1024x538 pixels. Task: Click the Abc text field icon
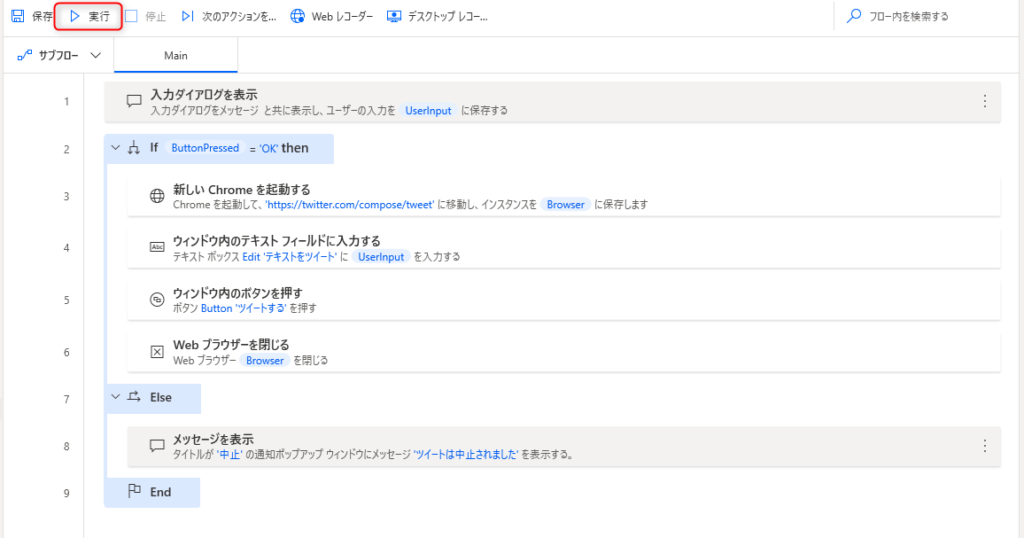(157, 247)
